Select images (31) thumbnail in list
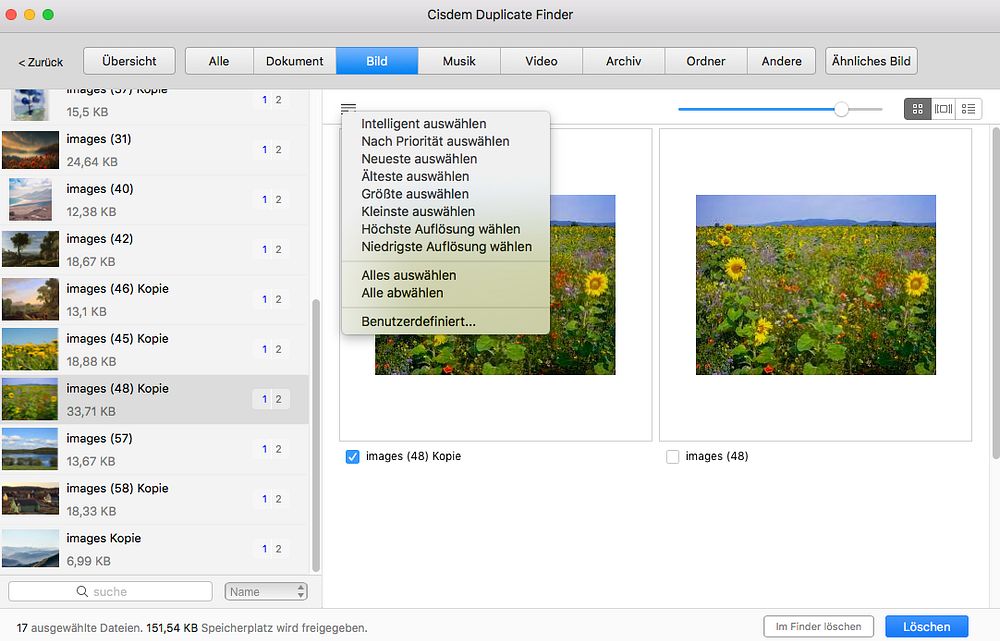 (x=30, y=150)
